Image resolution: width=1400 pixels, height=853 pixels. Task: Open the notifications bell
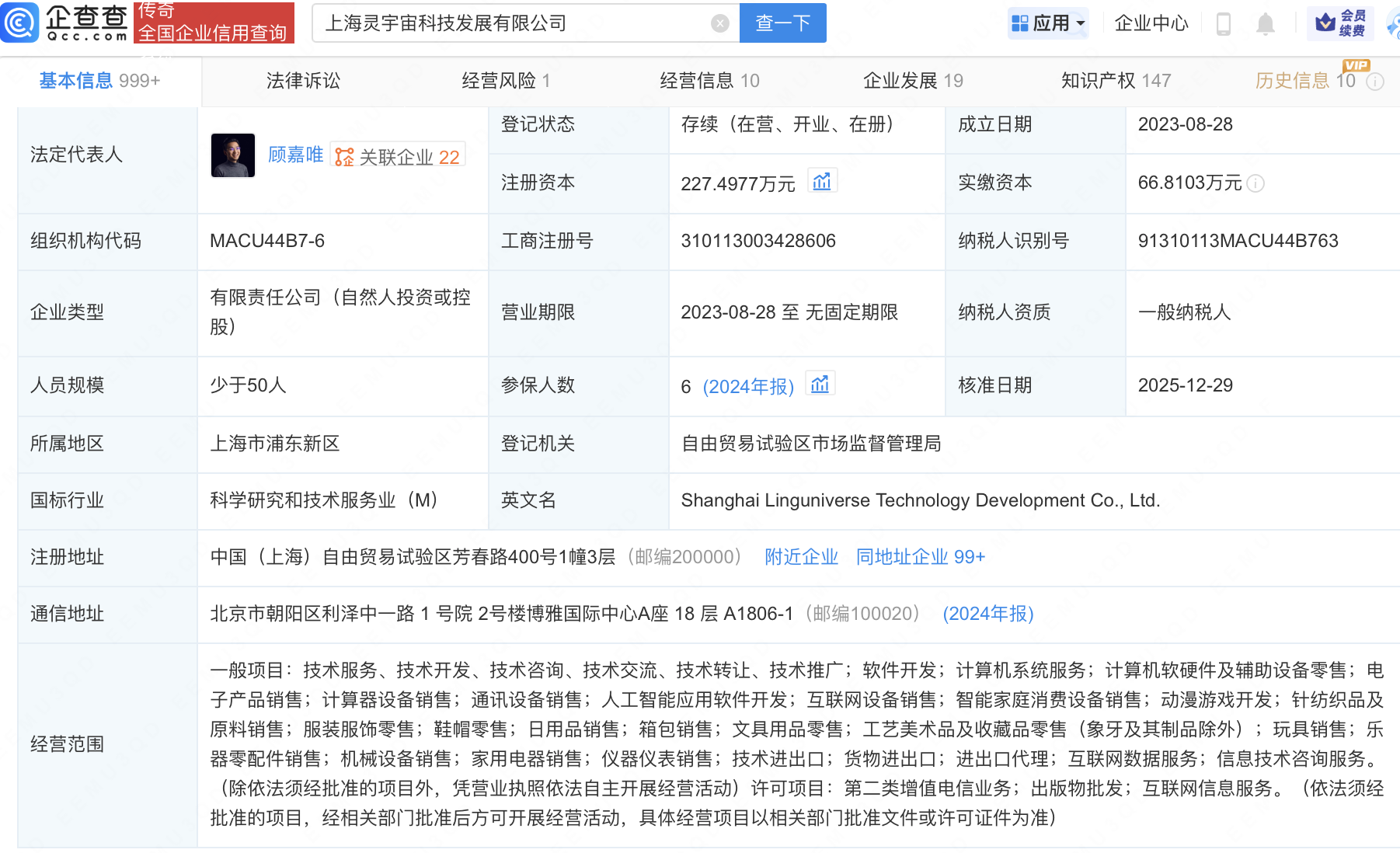pos(1265,24)
